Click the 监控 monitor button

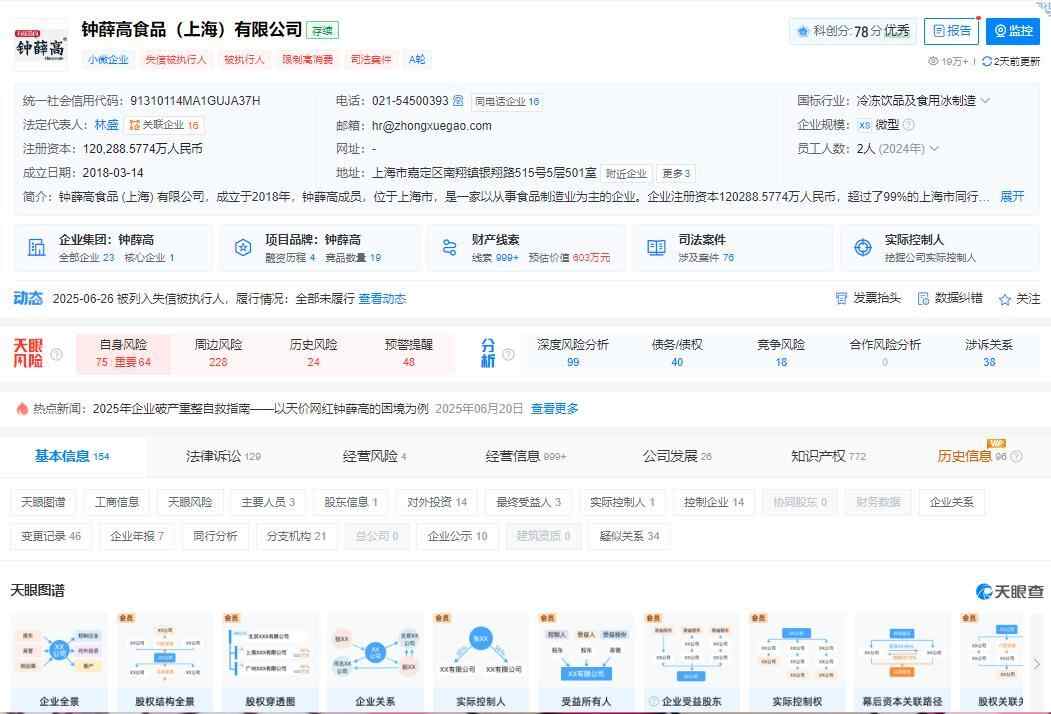(1012, 31)
